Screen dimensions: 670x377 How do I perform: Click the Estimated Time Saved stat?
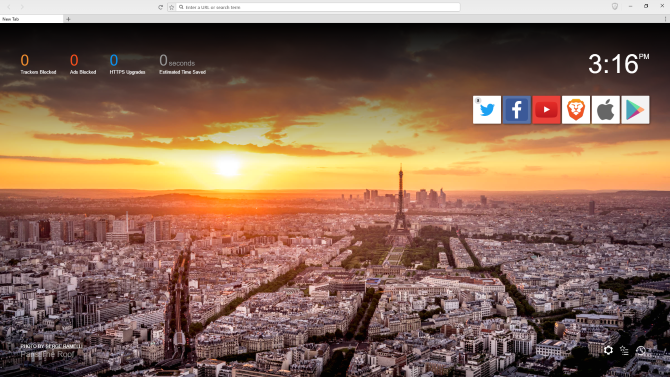point(182,64)
